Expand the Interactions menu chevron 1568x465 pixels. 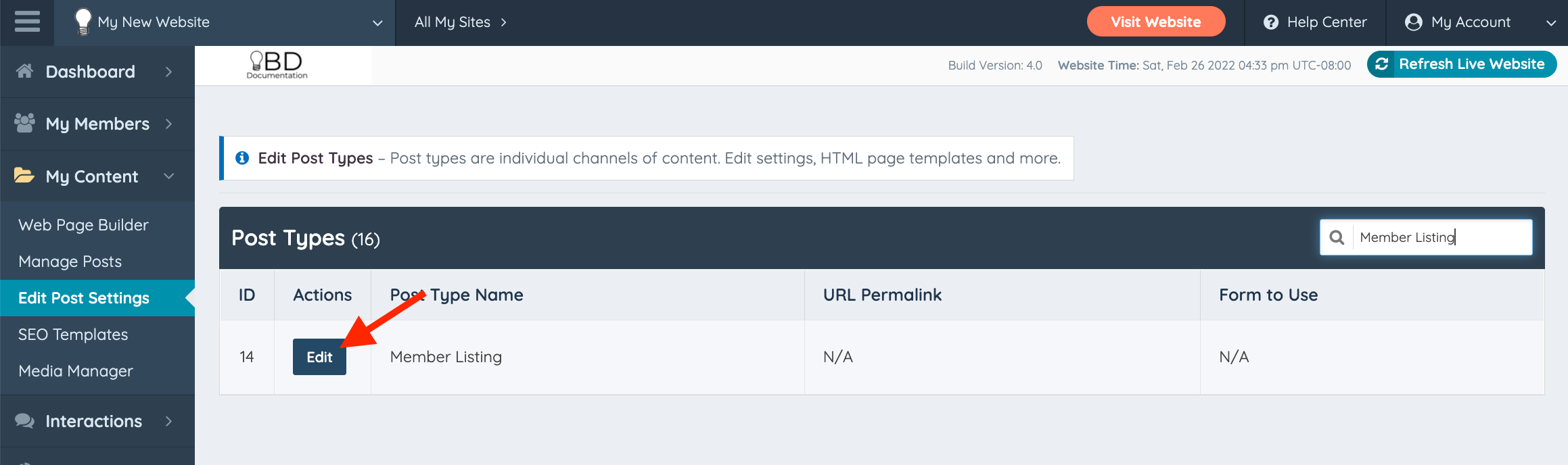coord(169,421)
